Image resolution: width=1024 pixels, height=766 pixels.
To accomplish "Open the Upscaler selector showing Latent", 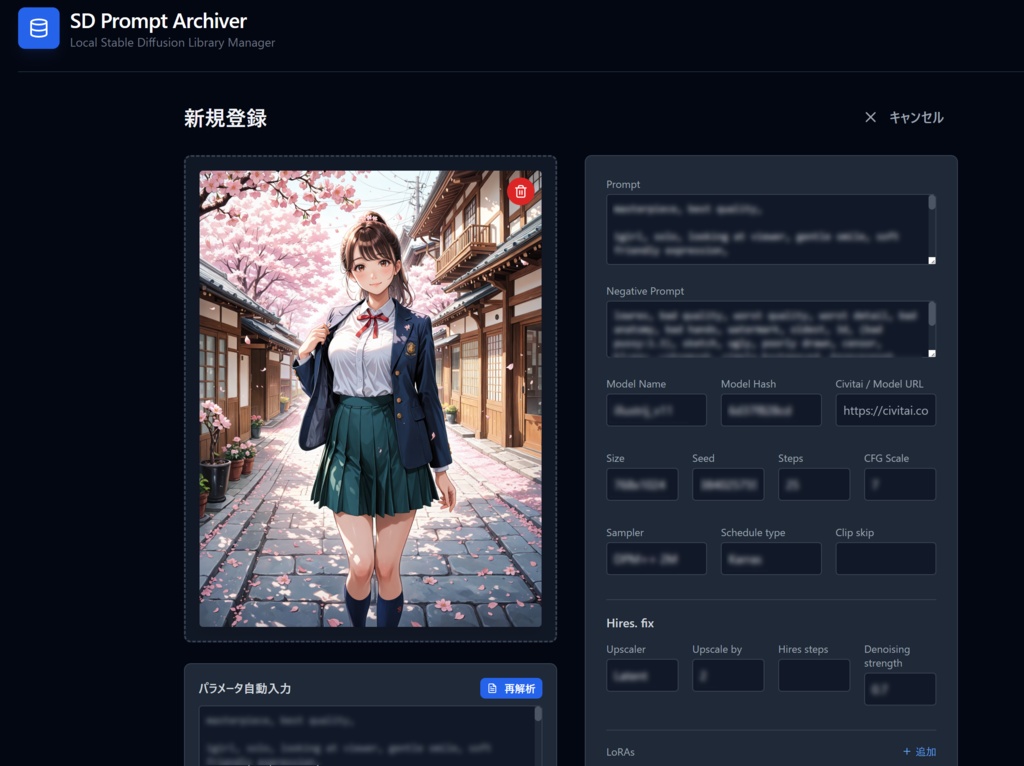I will 642,676.
